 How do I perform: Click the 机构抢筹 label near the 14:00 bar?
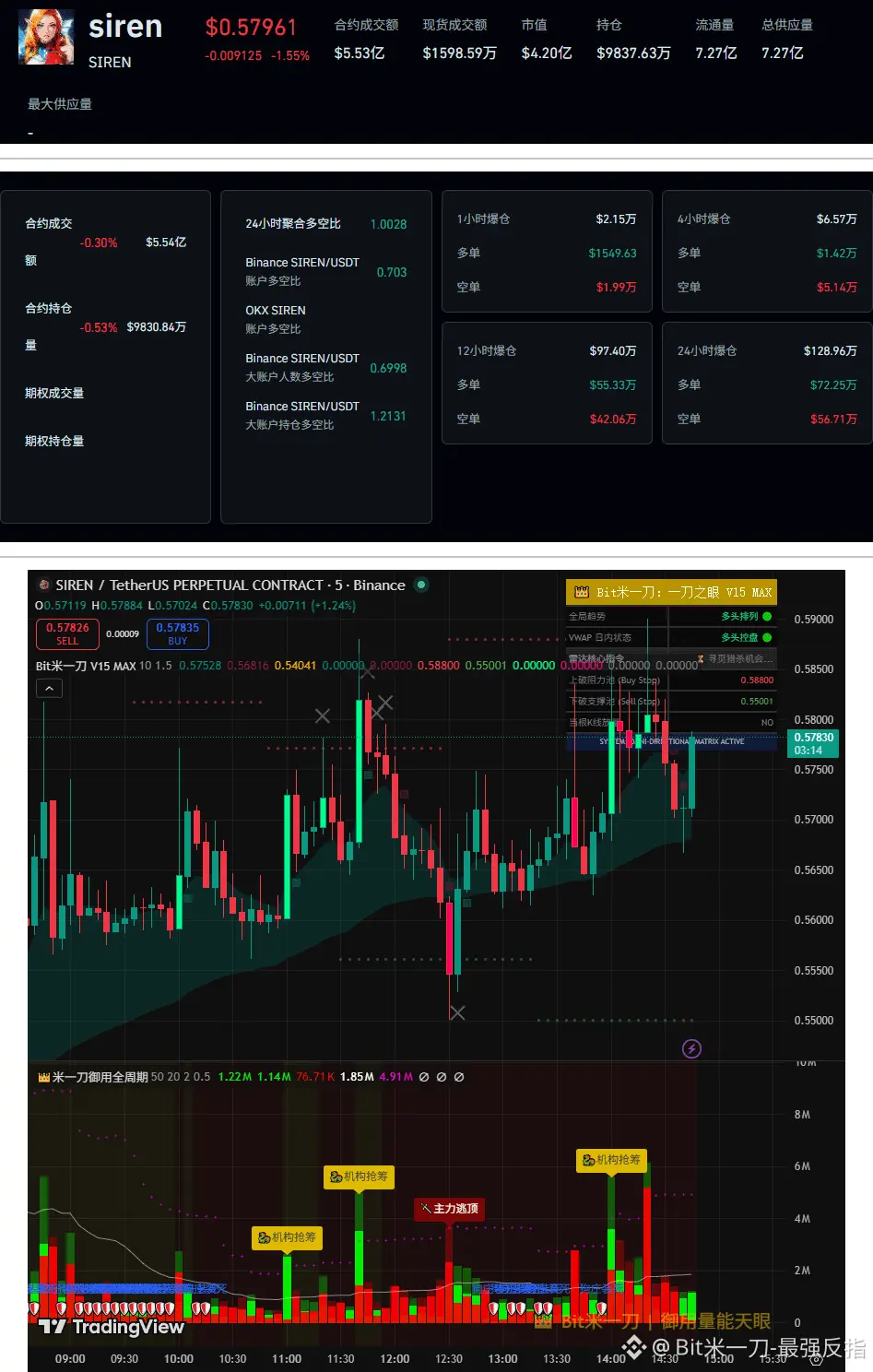(611, 1160)
